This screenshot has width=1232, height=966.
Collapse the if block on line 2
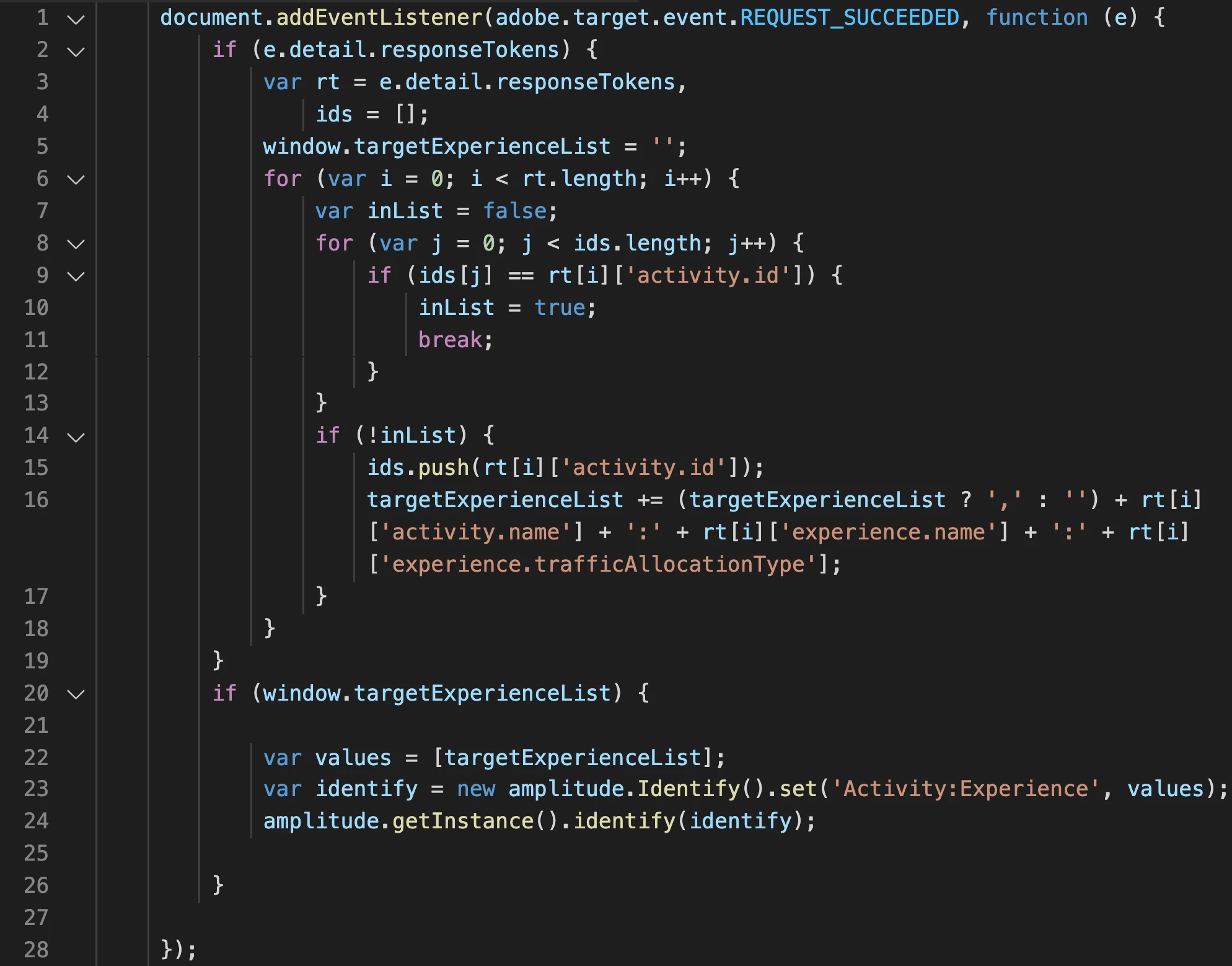[x=76, y=52]
